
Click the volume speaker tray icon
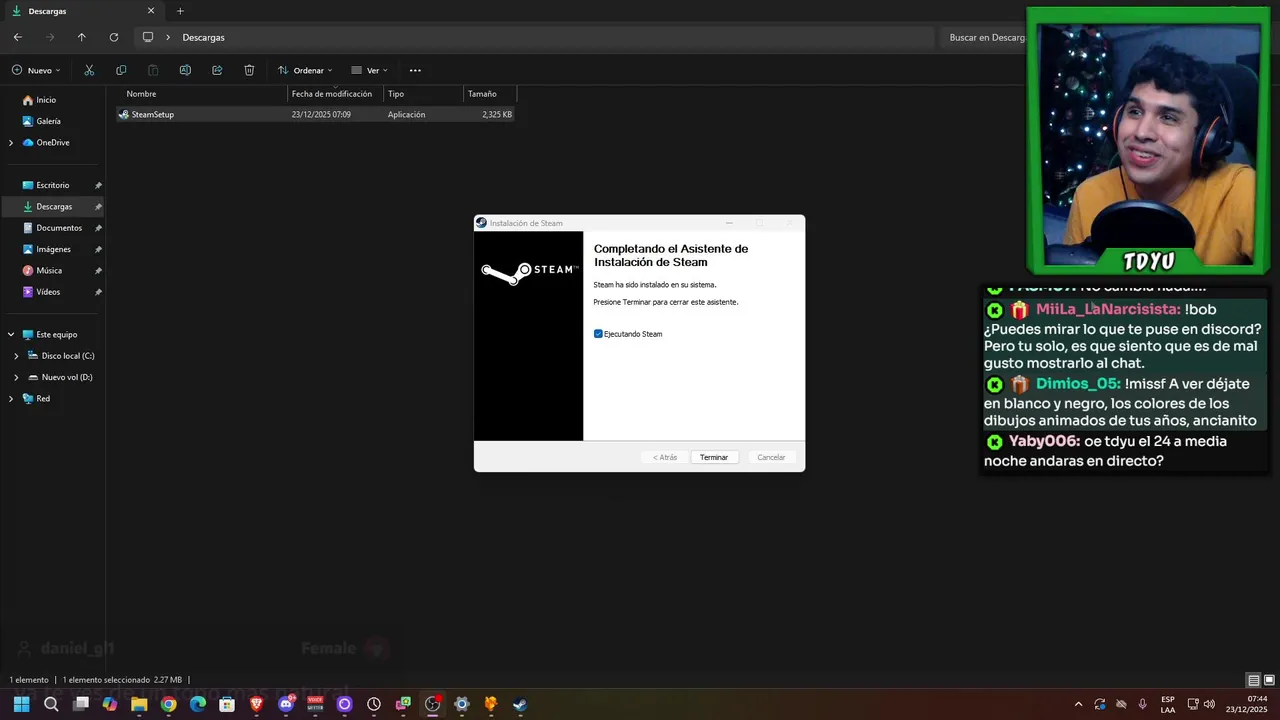(1209, 704)
